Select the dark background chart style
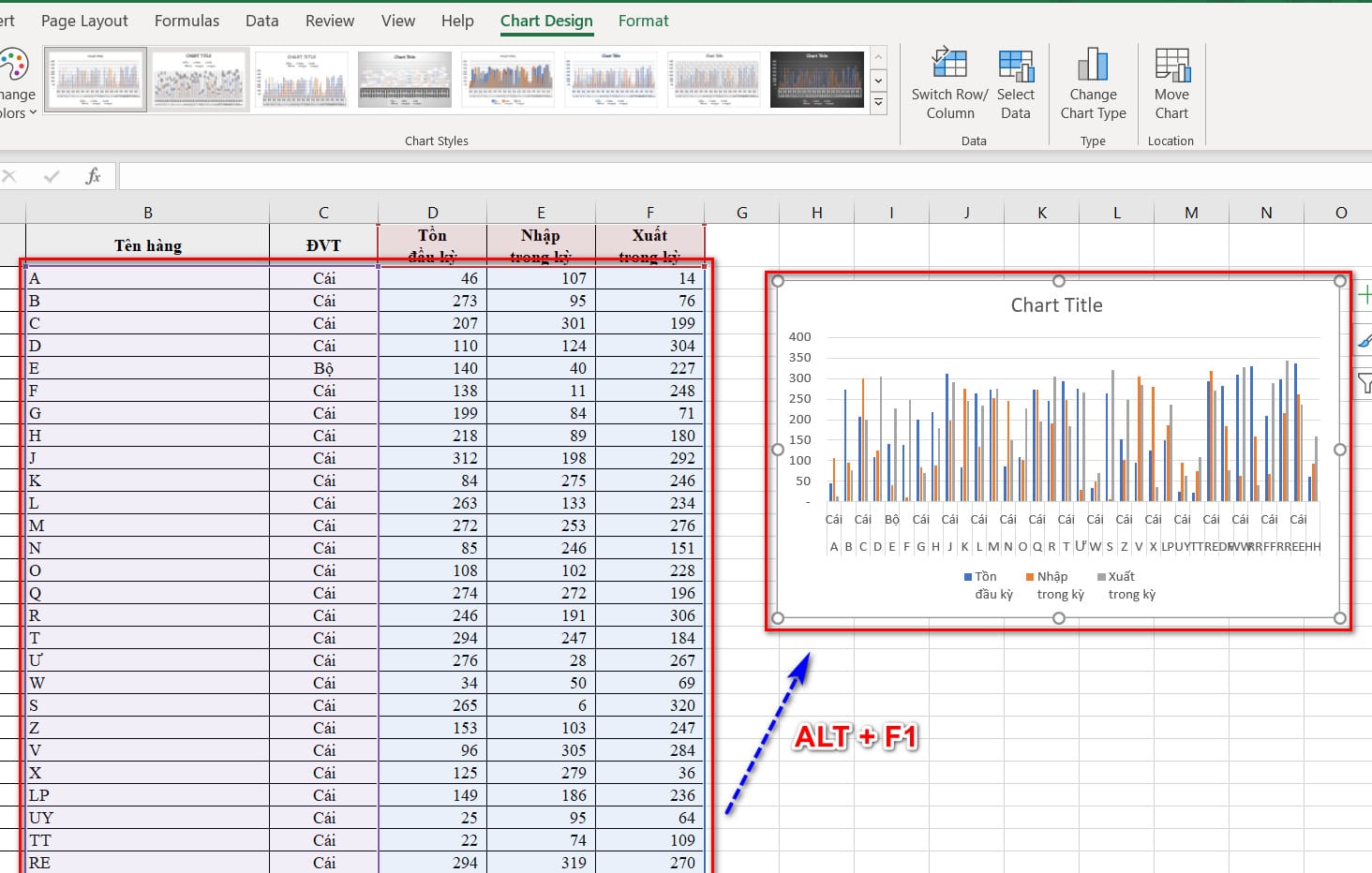Viewport: 1372px width, 873px height. tap(817, 80)
